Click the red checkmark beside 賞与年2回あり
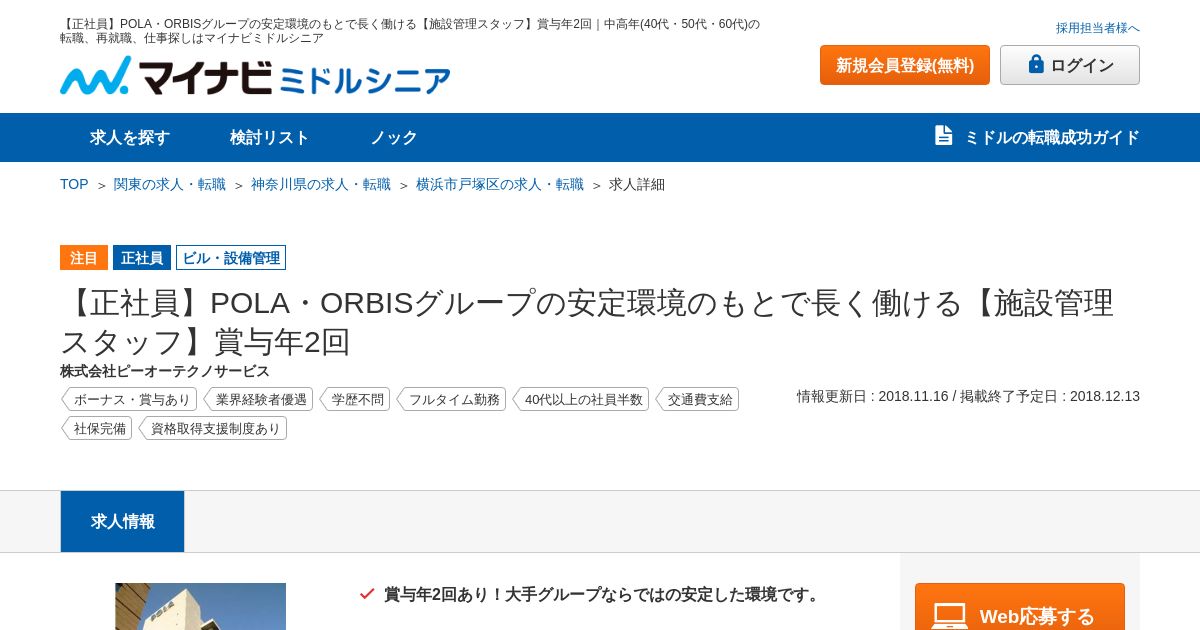This screenshot has width=1200, height=630. [x=367, y=593]
